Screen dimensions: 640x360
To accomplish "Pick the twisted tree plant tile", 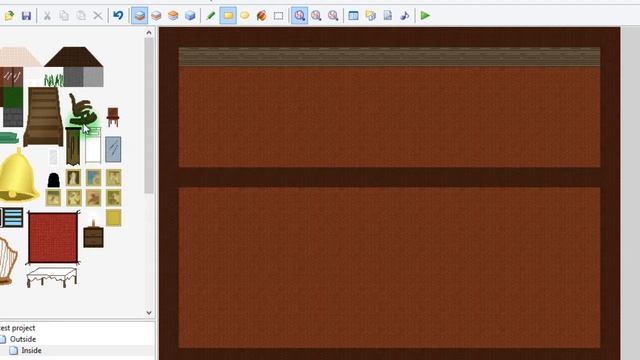I will tap(82, 110).
